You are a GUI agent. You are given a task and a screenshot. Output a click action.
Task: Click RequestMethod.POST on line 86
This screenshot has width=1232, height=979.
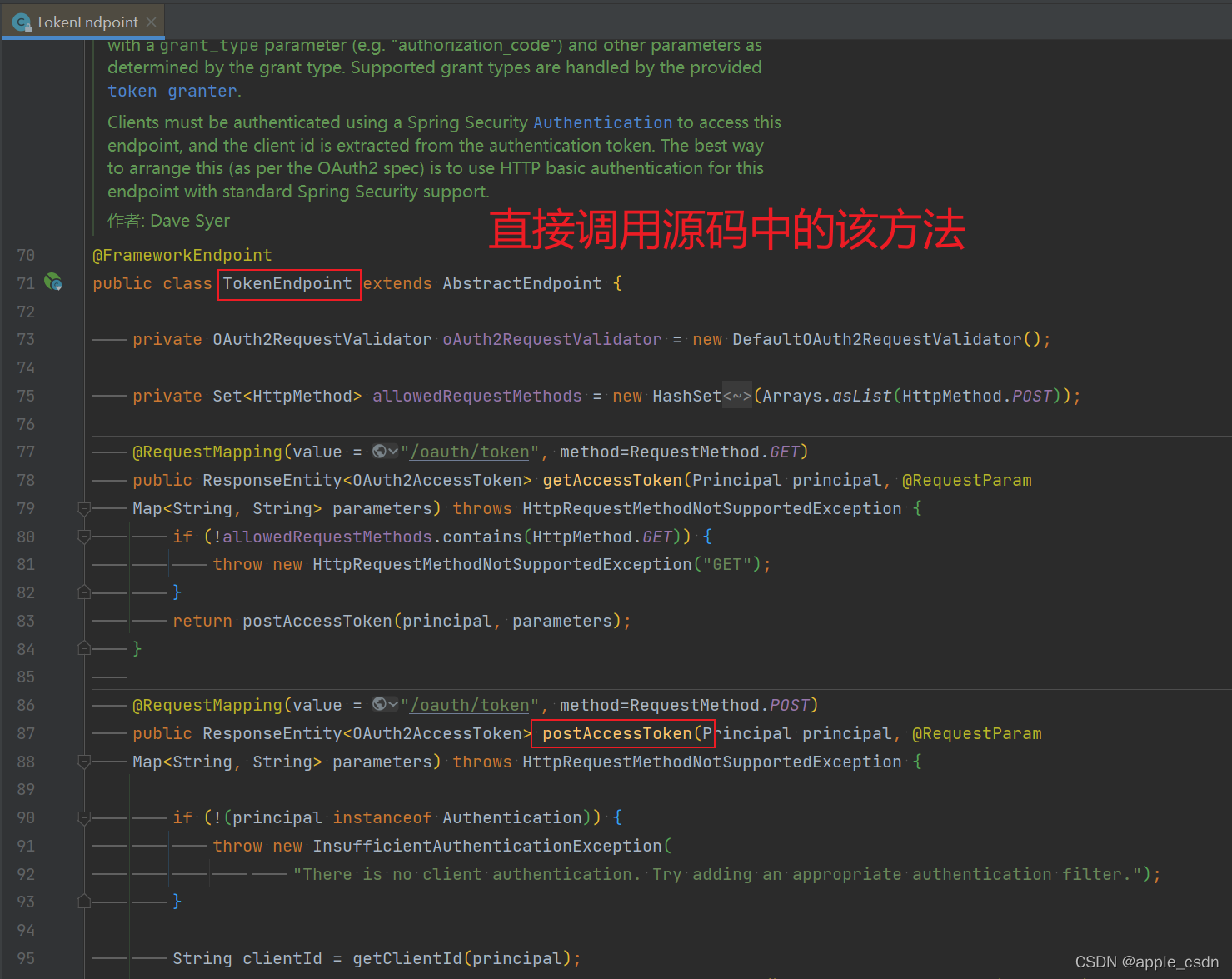[720, 705]
